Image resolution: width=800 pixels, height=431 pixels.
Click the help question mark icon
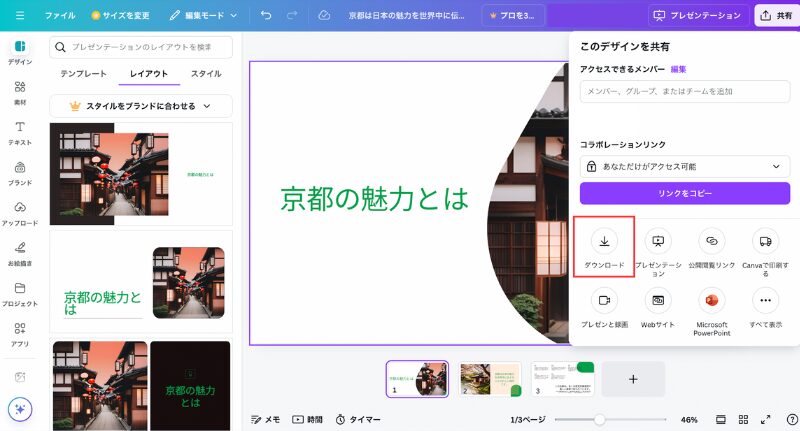tap(792, 419)
